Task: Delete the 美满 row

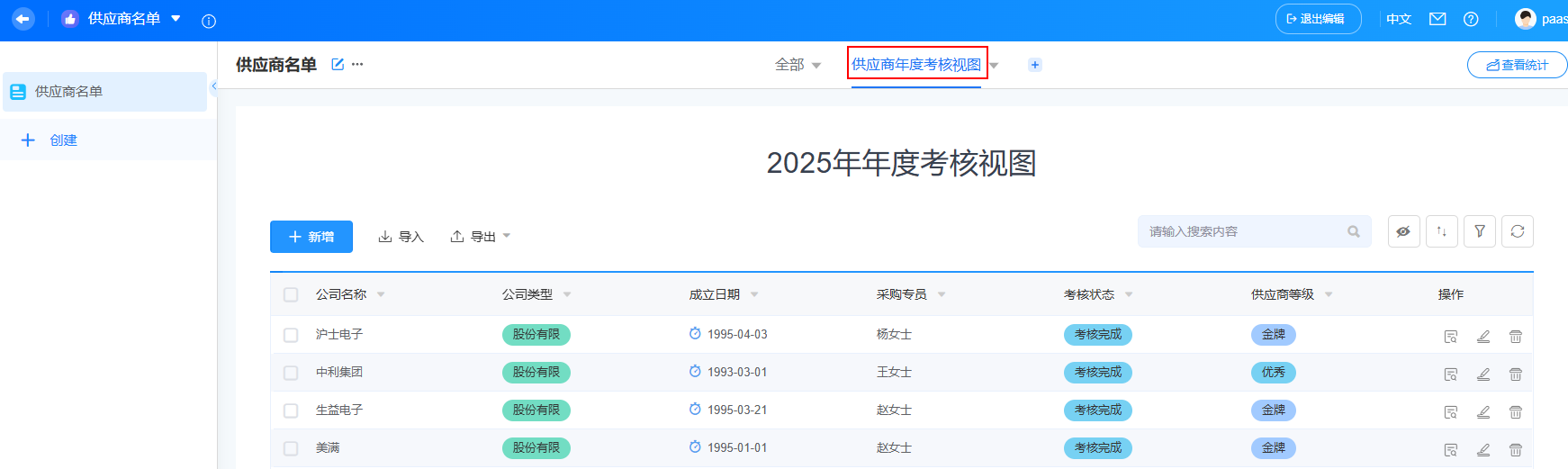Action: click(x=1516, y=450)
